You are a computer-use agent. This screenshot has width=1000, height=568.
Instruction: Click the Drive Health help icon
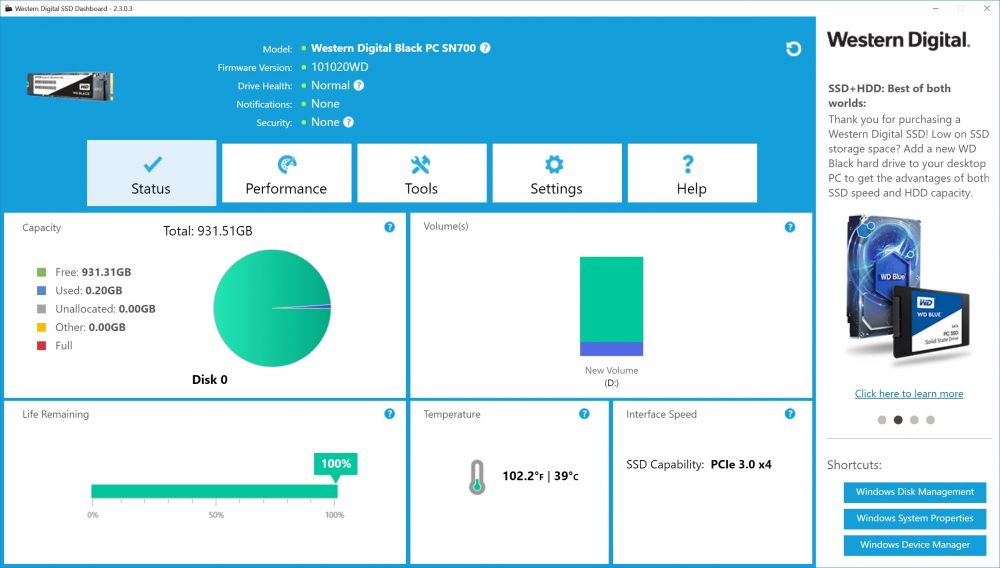[359, 85]
